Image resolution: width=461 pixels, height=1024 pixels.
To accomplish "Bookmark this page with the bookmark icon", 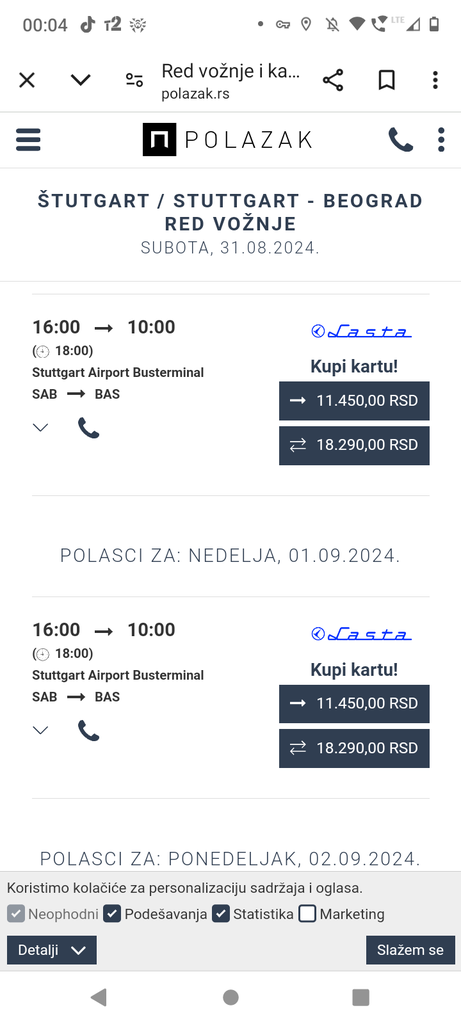I will click(x=387, y=80).
